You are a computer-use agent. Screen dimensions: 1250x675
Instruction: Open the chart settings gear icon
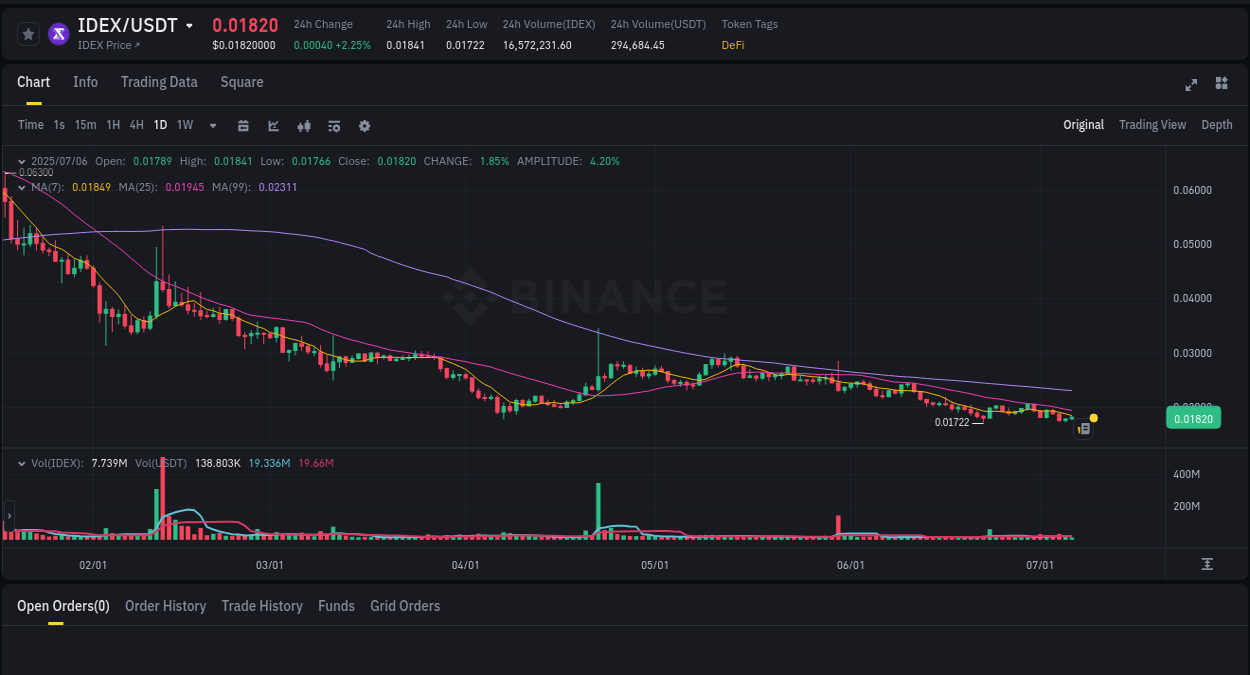(364, 125)
